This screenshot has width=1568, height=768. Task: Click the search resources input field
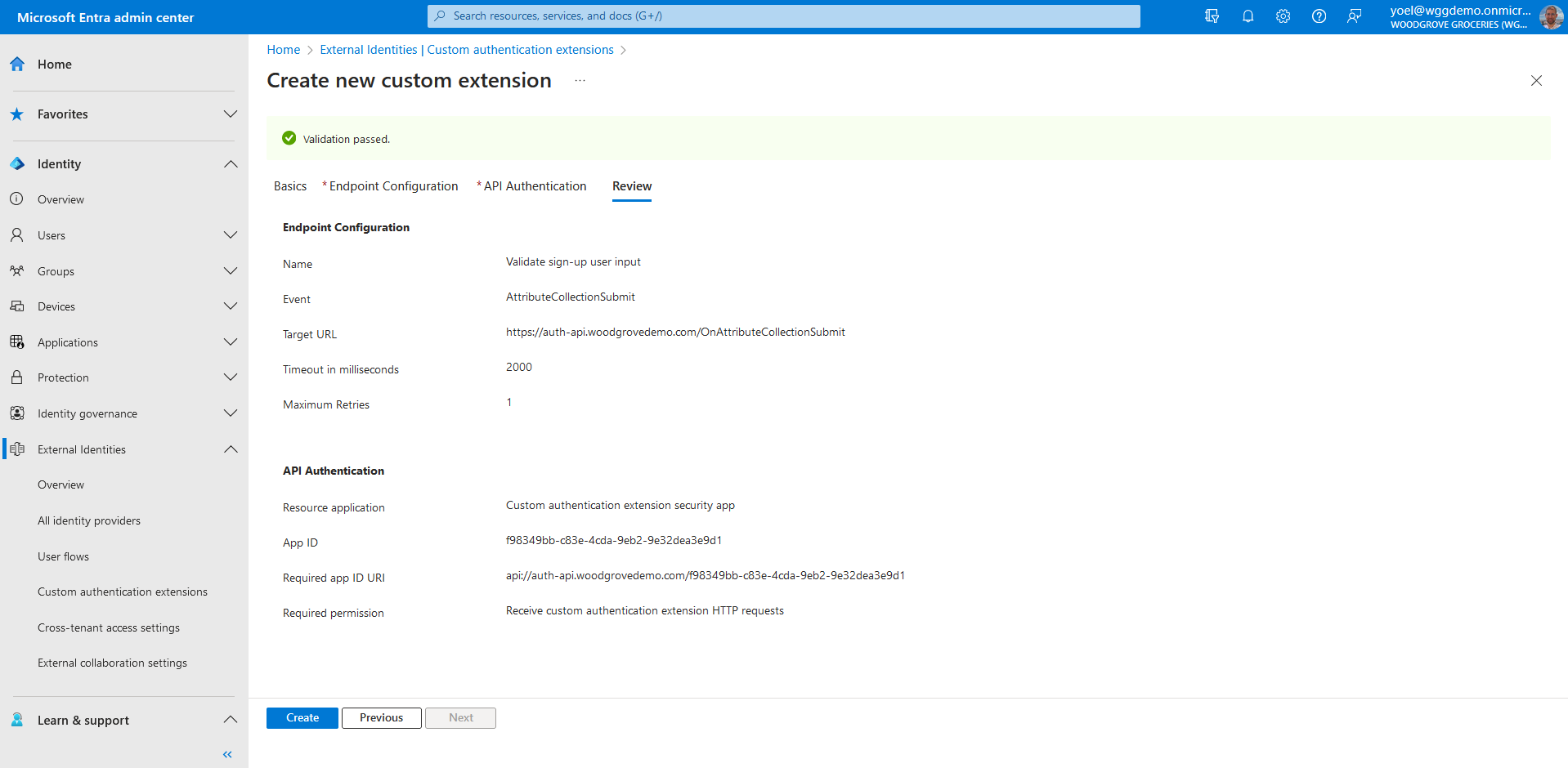(x=783, y=16)
